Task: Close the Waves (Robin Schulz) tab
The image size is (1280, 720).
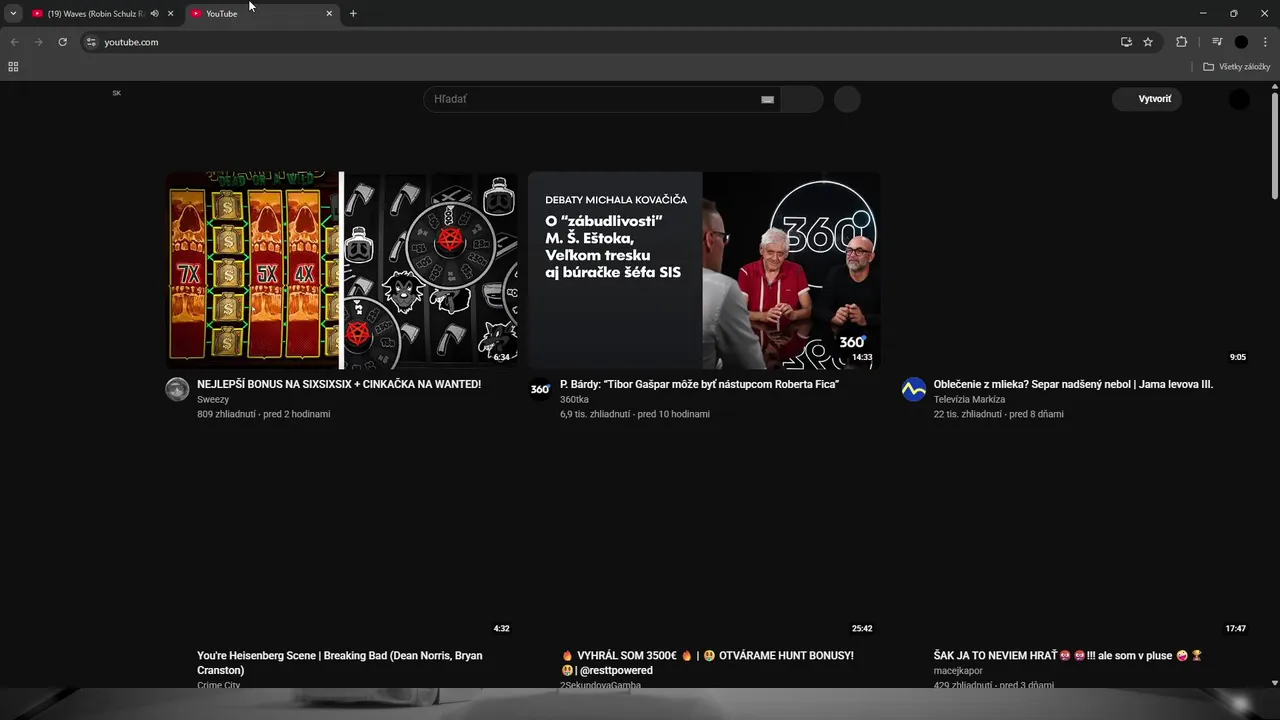Action: 170,13
